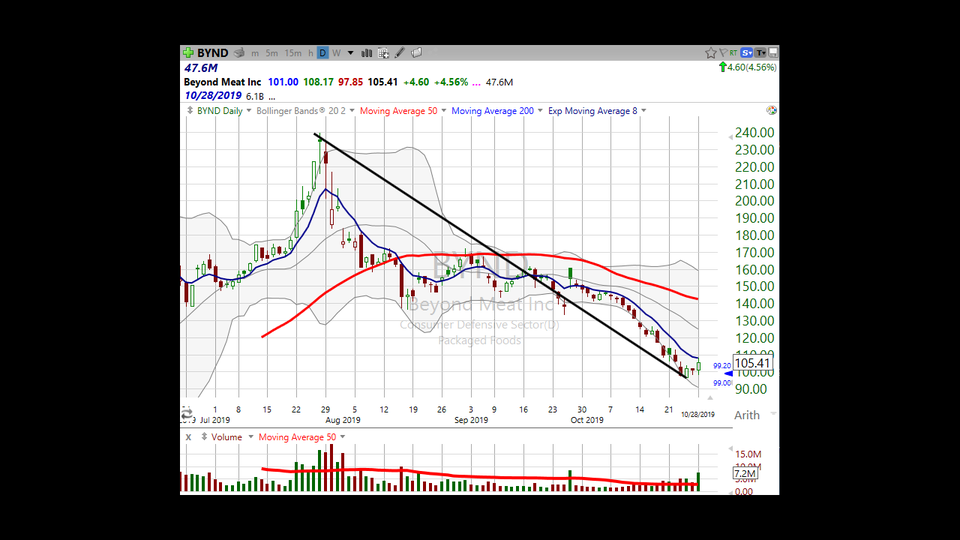Expand the Bollinger Bands dropdown arrow

tap(352, 111)
